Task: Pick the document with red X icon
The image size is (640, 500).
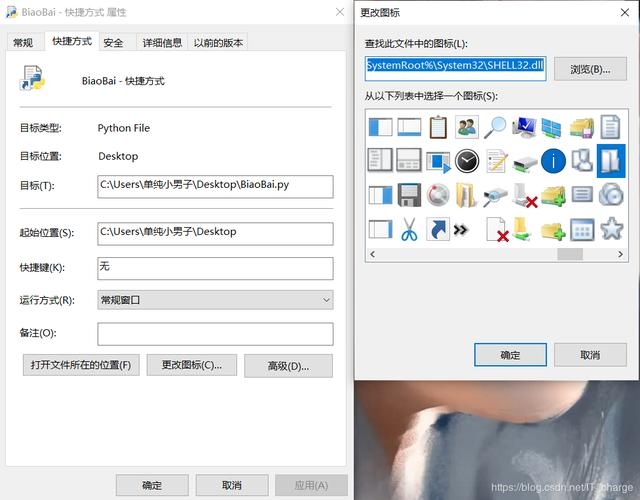Action: [497, 229]
